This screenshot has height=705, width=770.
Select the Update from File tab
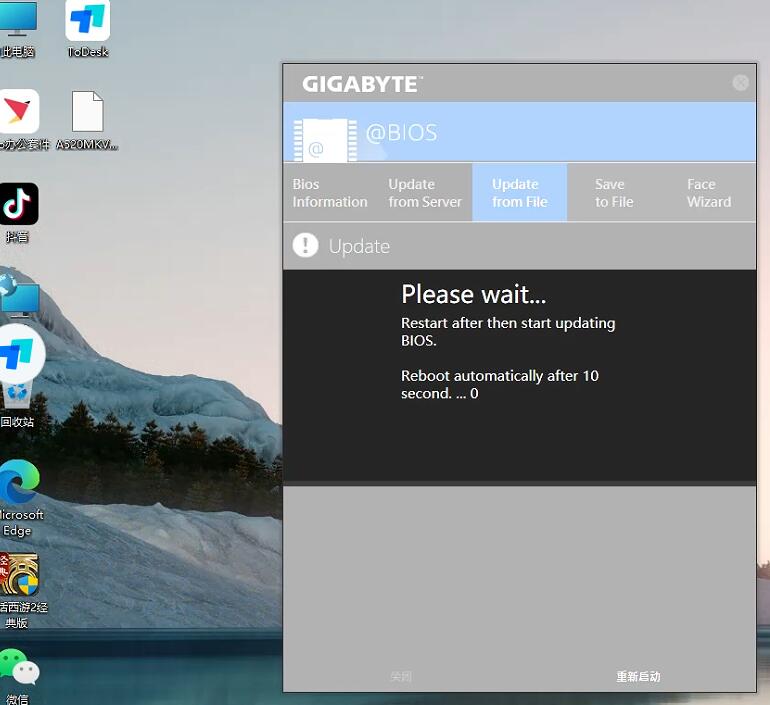pos(519,193)
